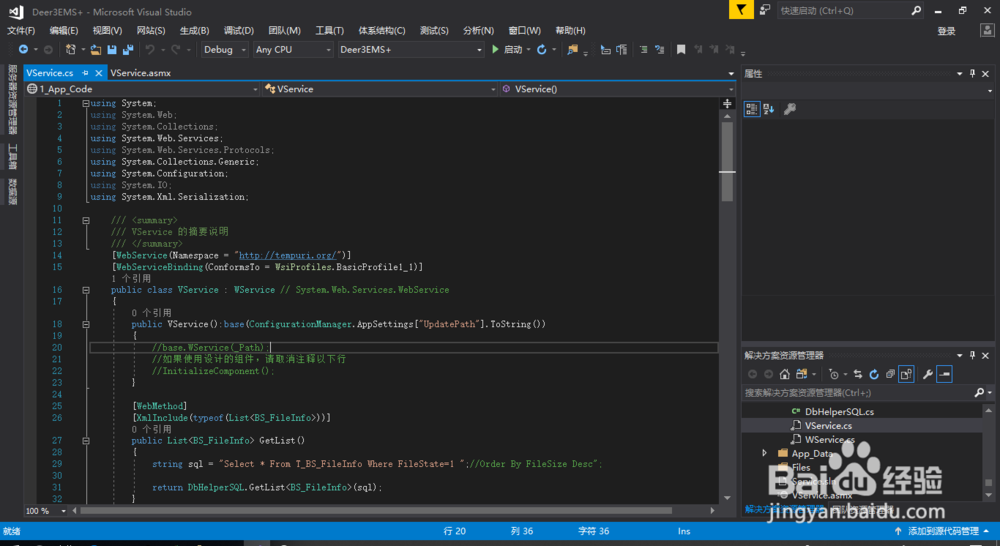
Task: Click the property pages wrench in Properties panel
Action: coord(790,109)
